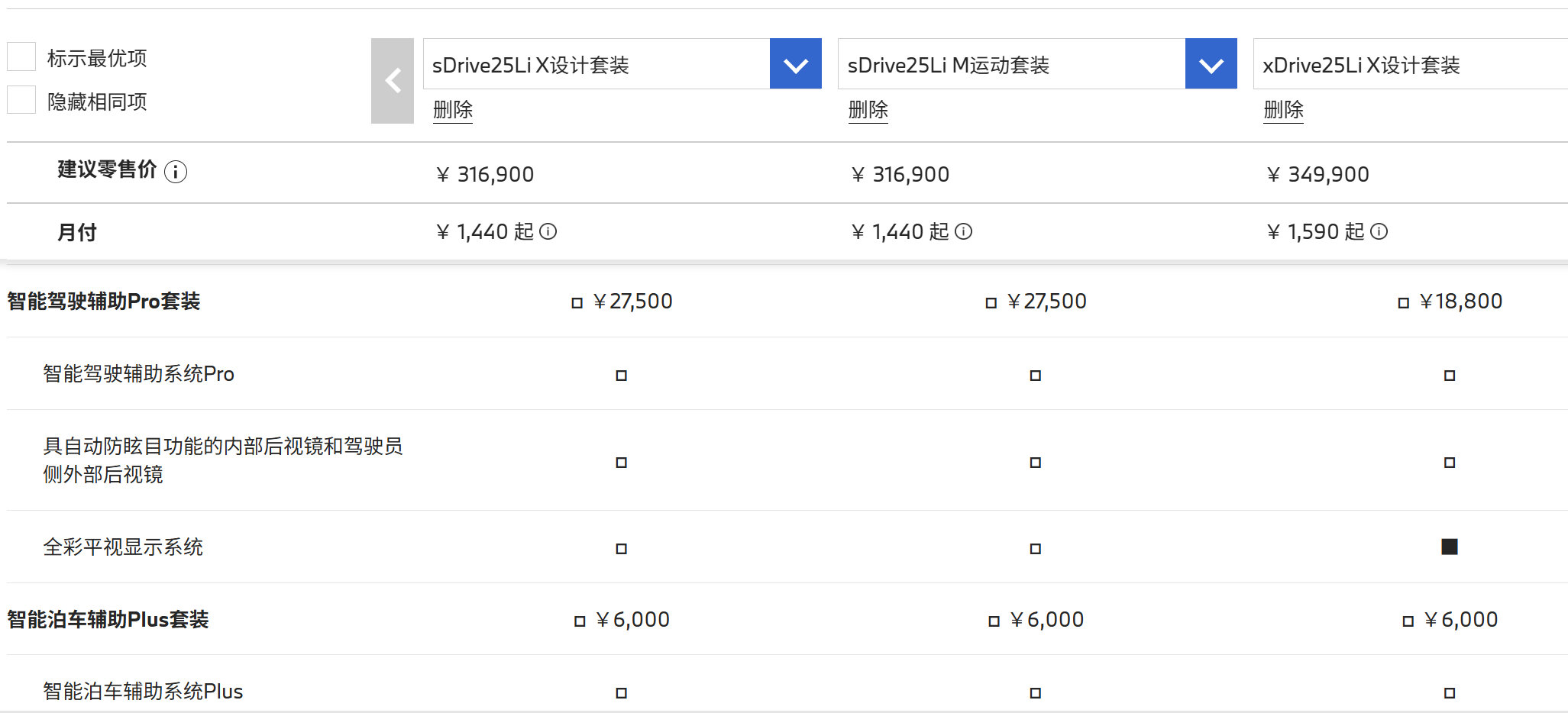Open info icon beside sDrive25Li M运动套装 monthly payment
The width and height of the screenshot is (1568, 713).
click(964, 231)
